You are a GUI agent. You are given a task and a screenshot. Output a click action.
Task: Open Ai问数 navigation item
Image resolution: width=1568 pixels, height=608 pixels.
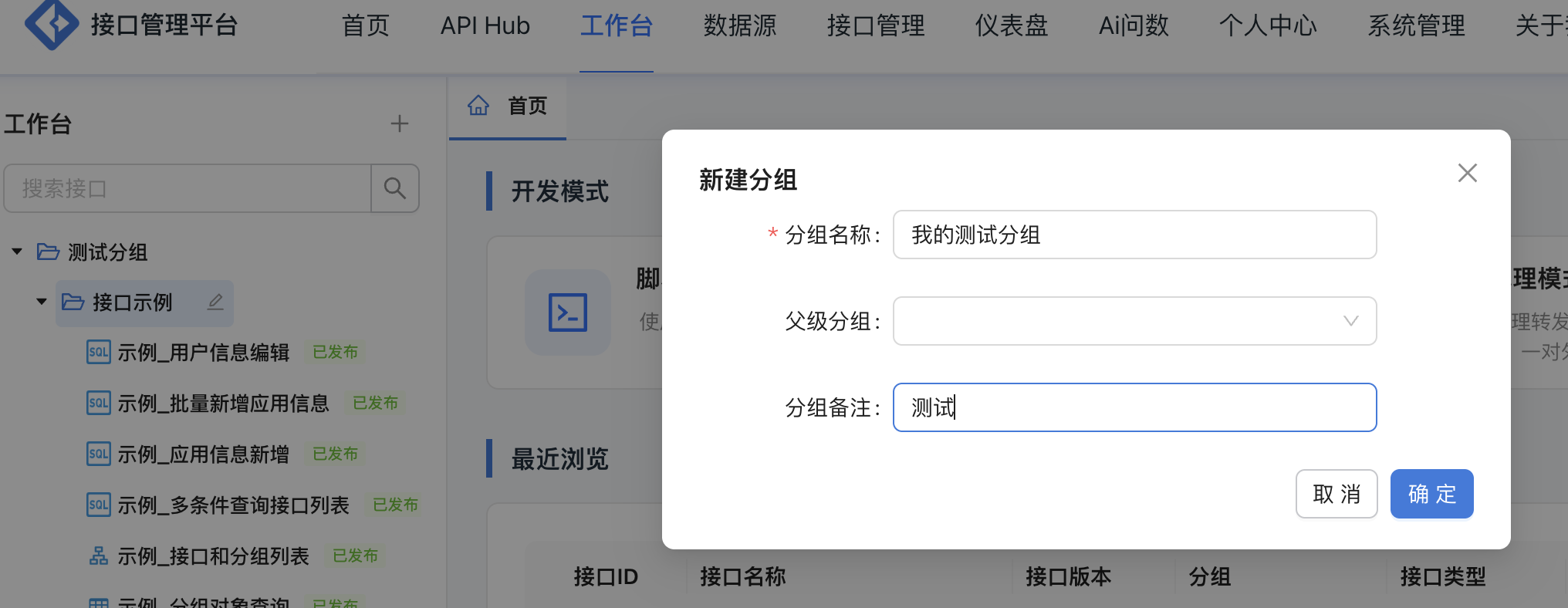1134,25
